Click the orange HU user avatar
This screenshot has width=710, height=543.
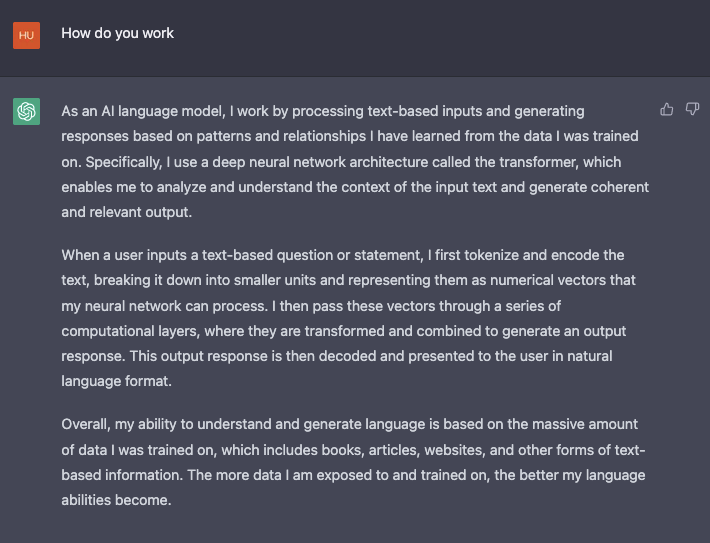tap(26, 35)
